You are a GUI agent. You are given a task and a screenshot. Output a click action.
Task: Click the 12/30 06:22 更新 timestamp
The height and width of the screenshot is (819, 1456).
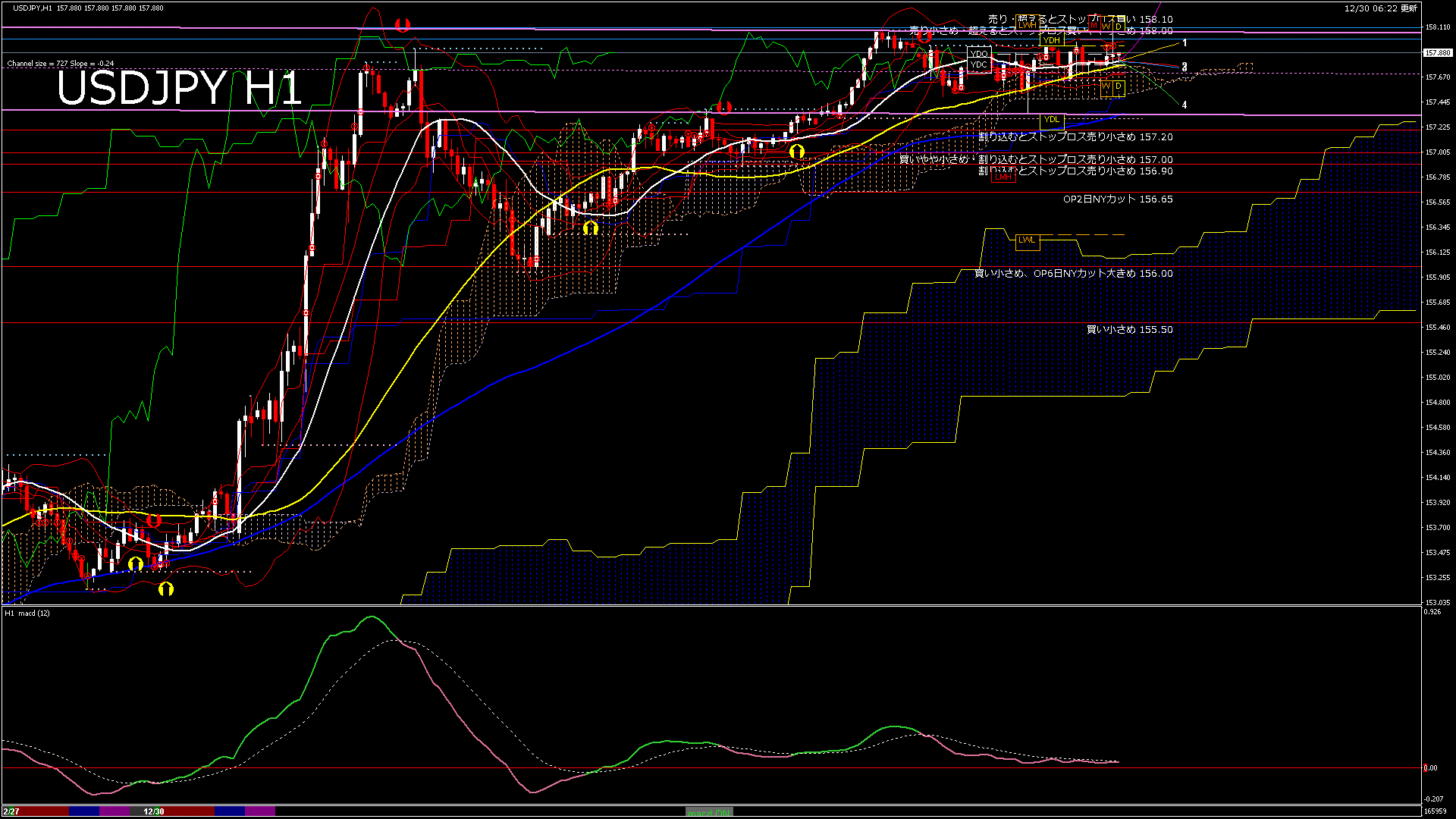tap(1380, 8)
